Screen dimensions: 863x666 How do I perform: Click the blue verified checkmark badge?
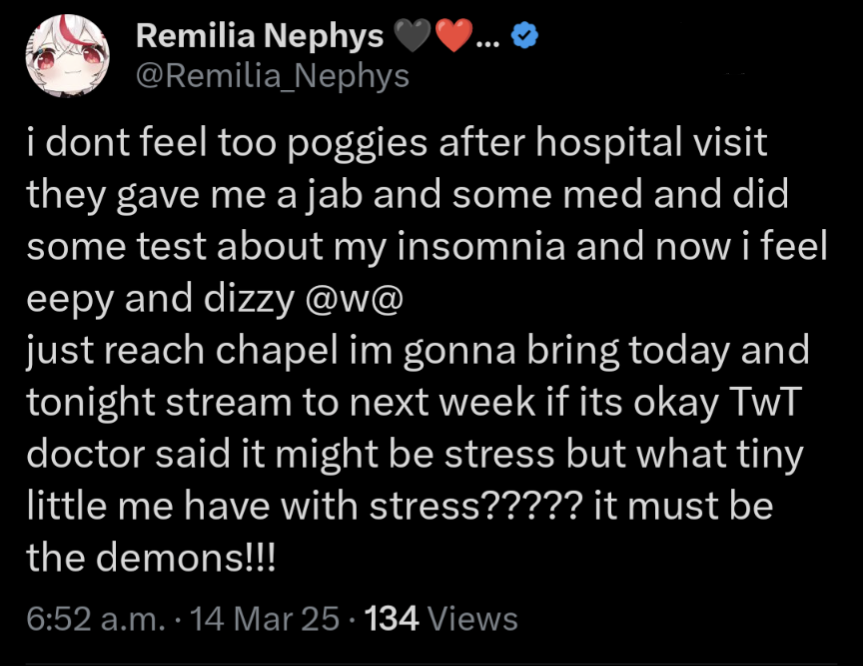point(525,38)
